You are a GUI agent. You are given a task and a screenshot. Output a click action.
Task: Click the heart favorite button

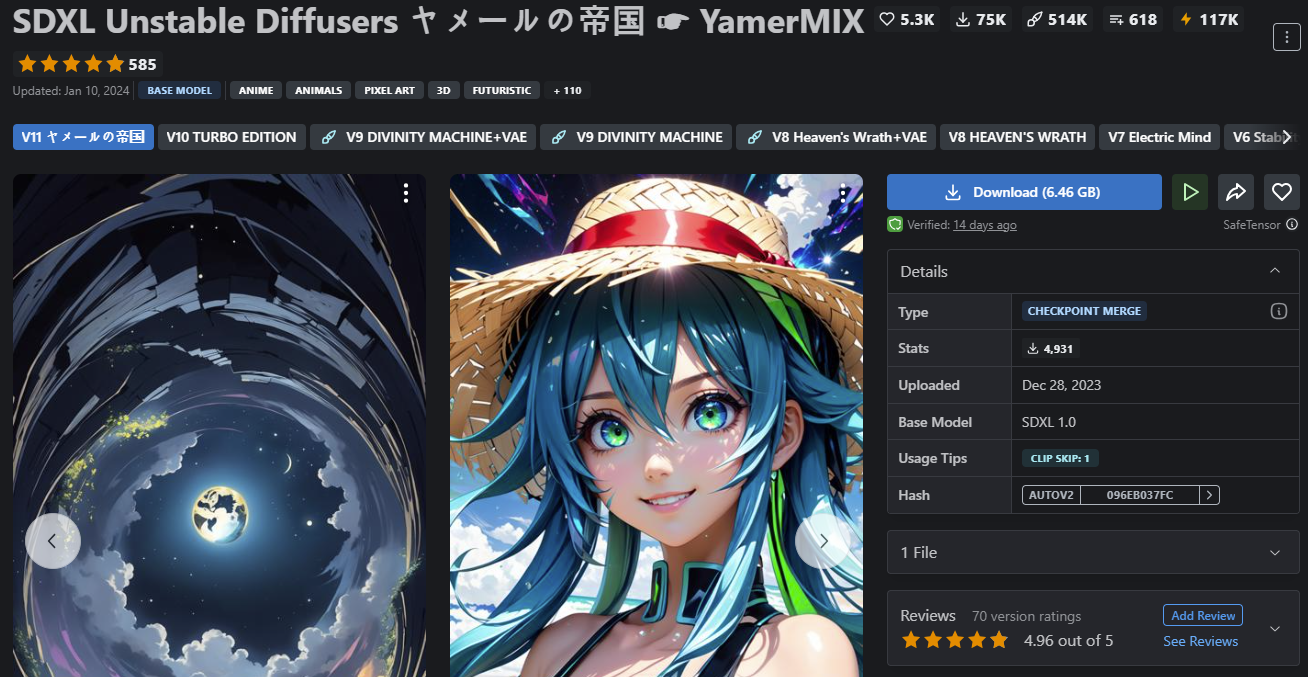click(1282, 192)
